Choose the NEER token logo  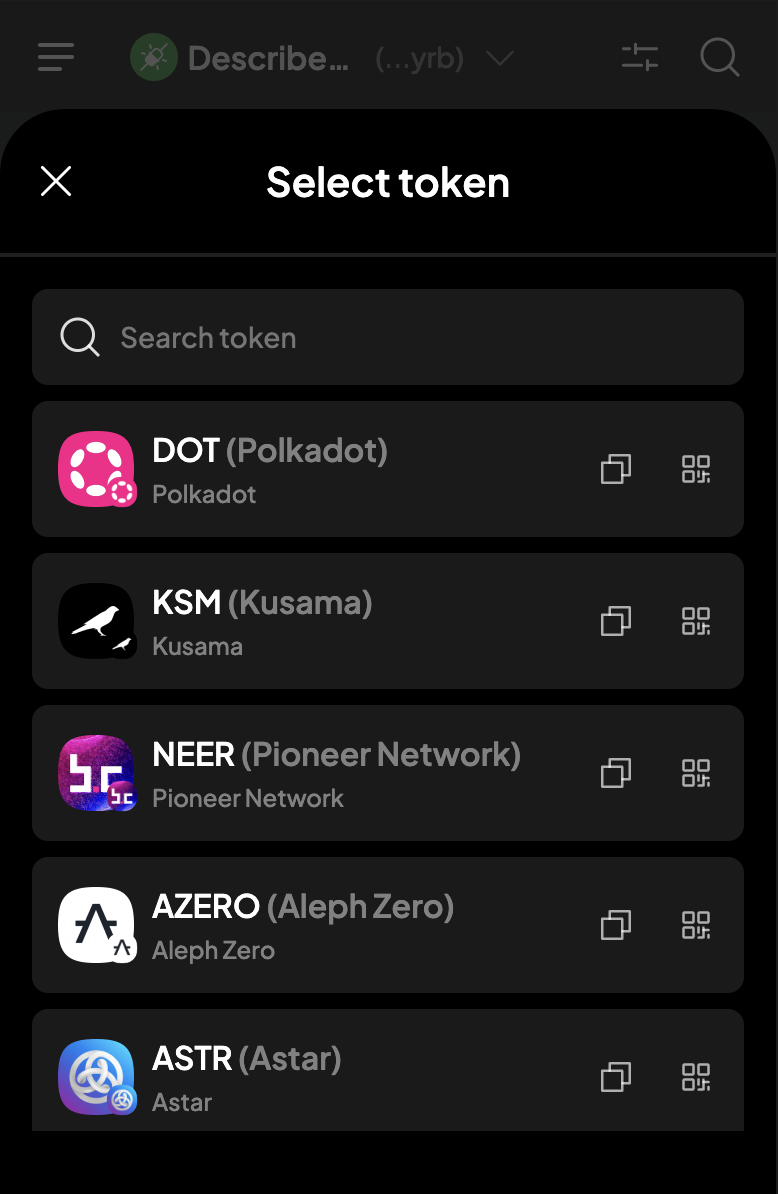[x=97, y=773]
